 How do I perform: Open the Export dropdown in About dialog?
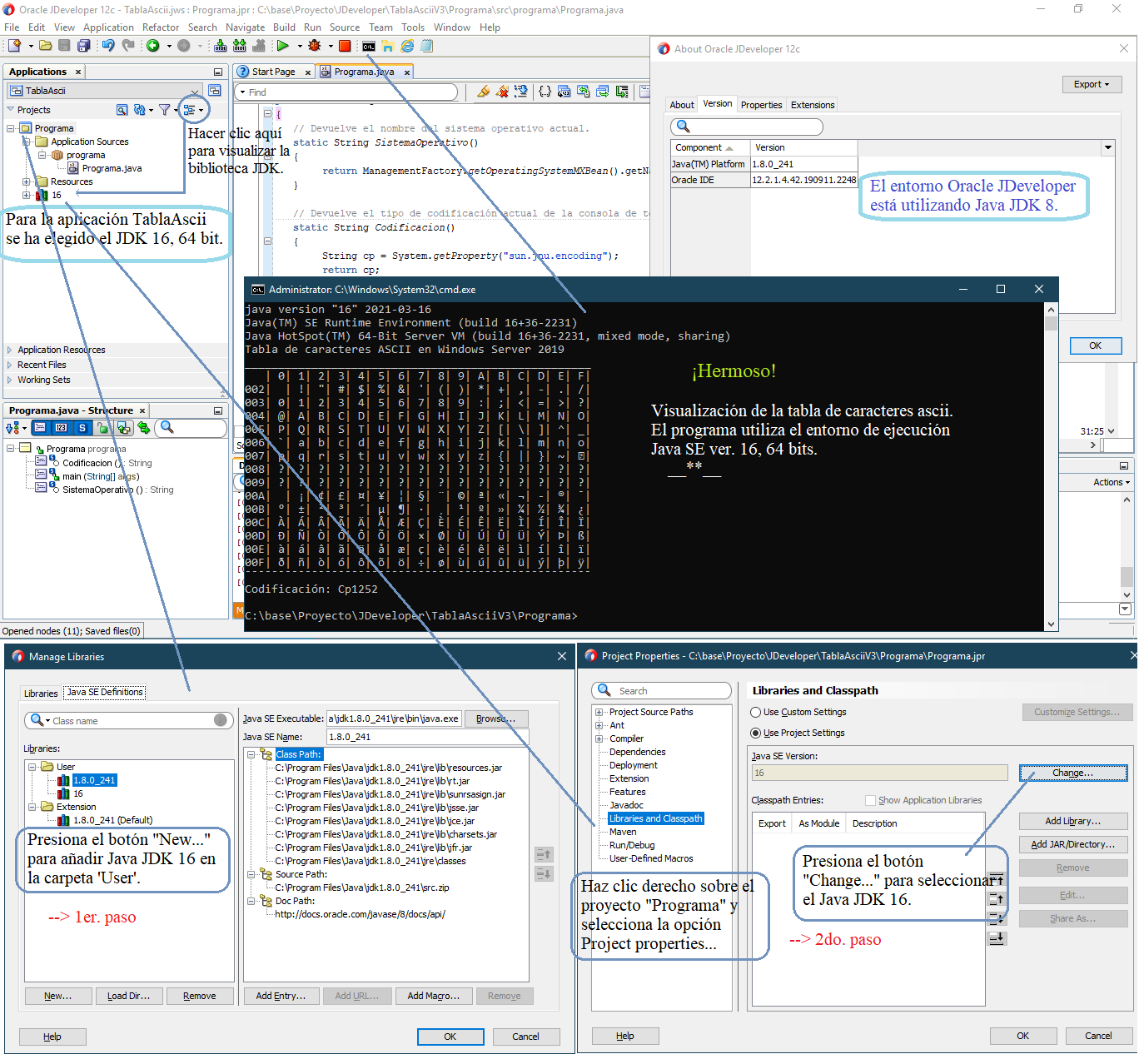(x=1092, y=85)
